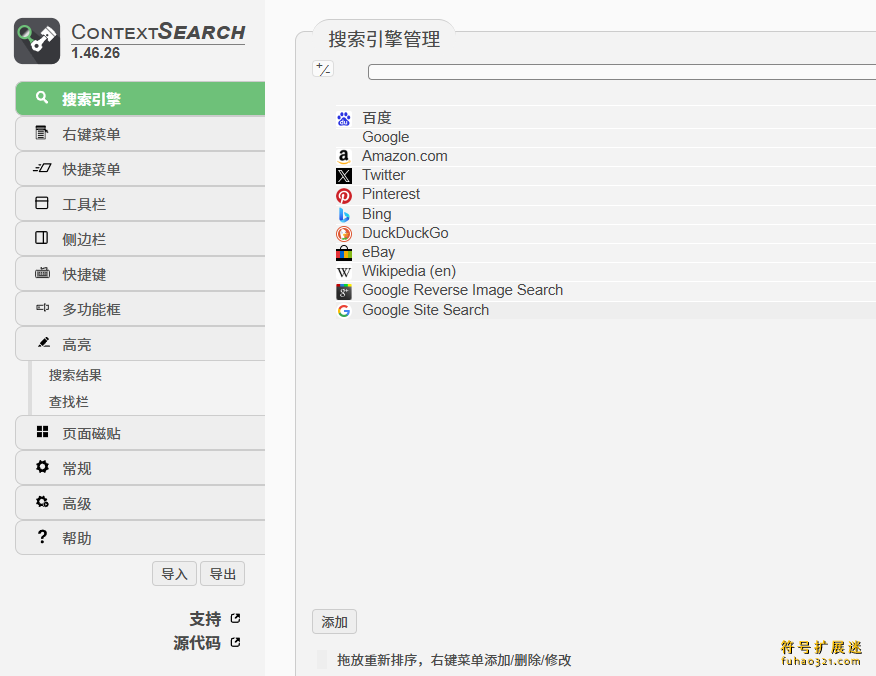Click the highlighter icon beside 高亮
The height and width of the screenshot is (676, 876).
[x=44, y=342]
